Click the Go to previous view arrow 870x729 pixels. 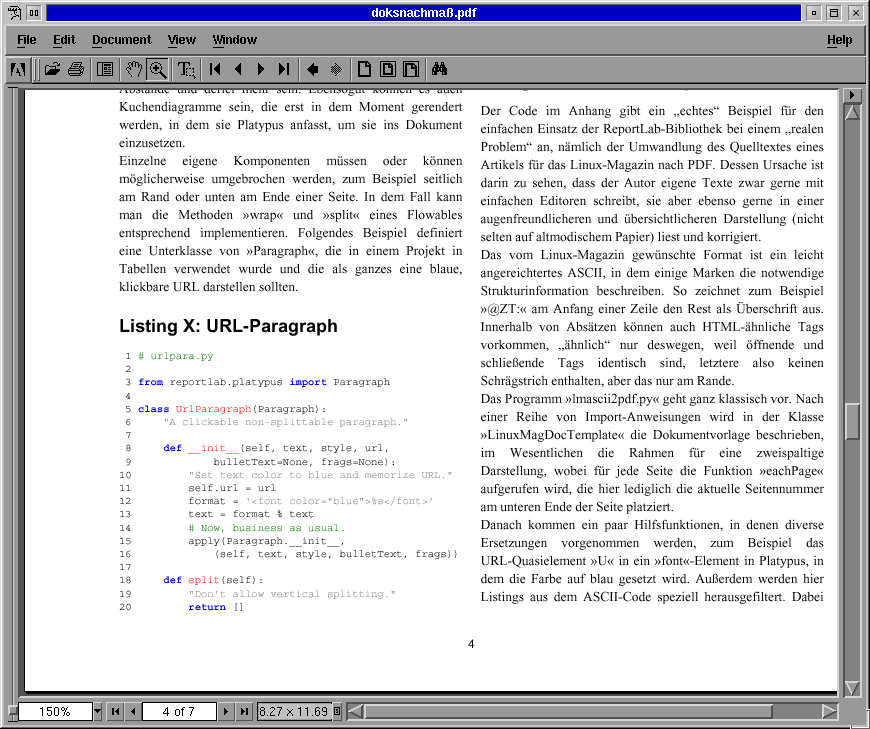312,70
